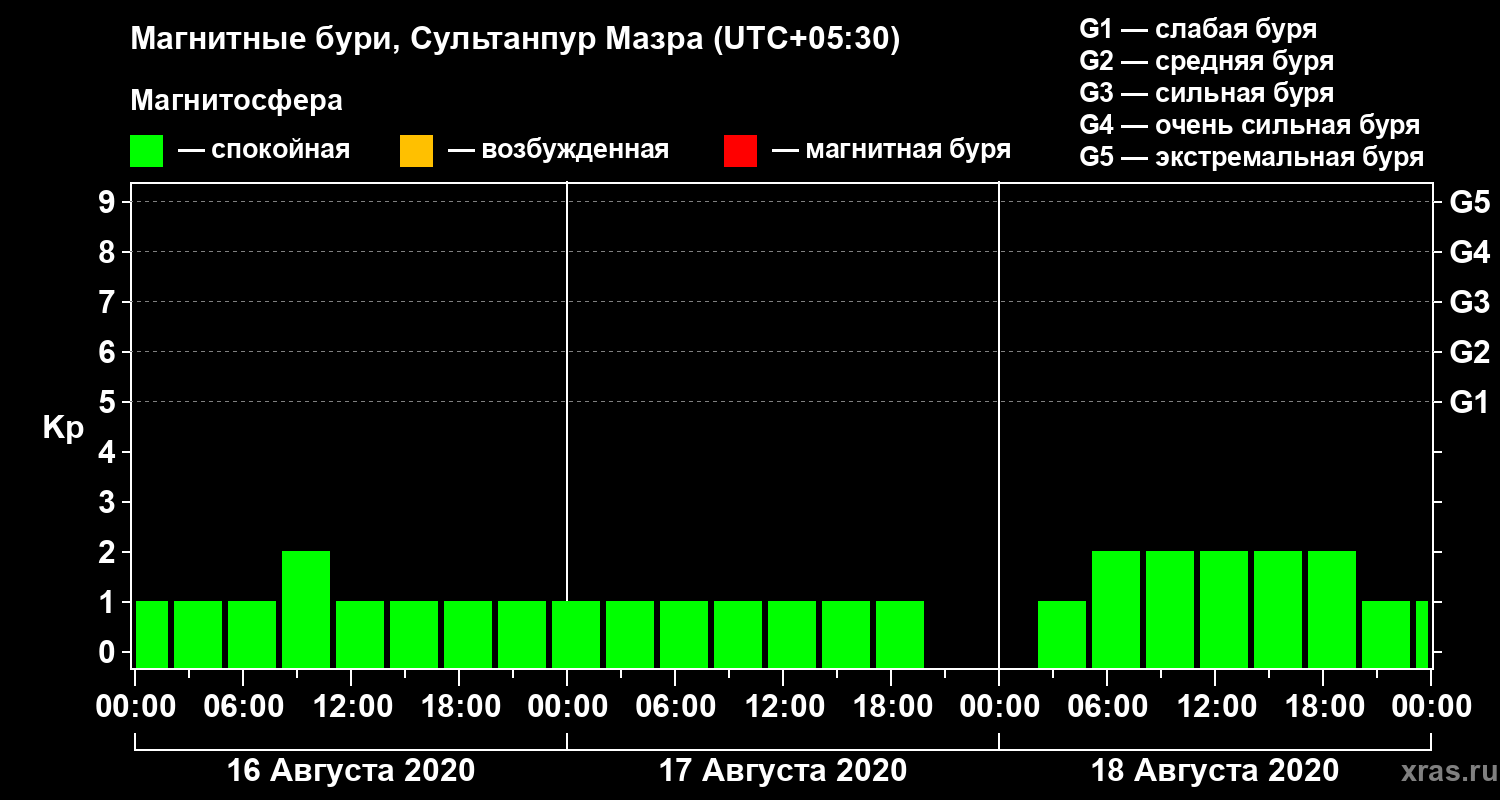This screenshot has height=800, width=1500.
Task: Click the first Kp 2 bar at 06:00 on 18 August
Action: (1116, 609)
